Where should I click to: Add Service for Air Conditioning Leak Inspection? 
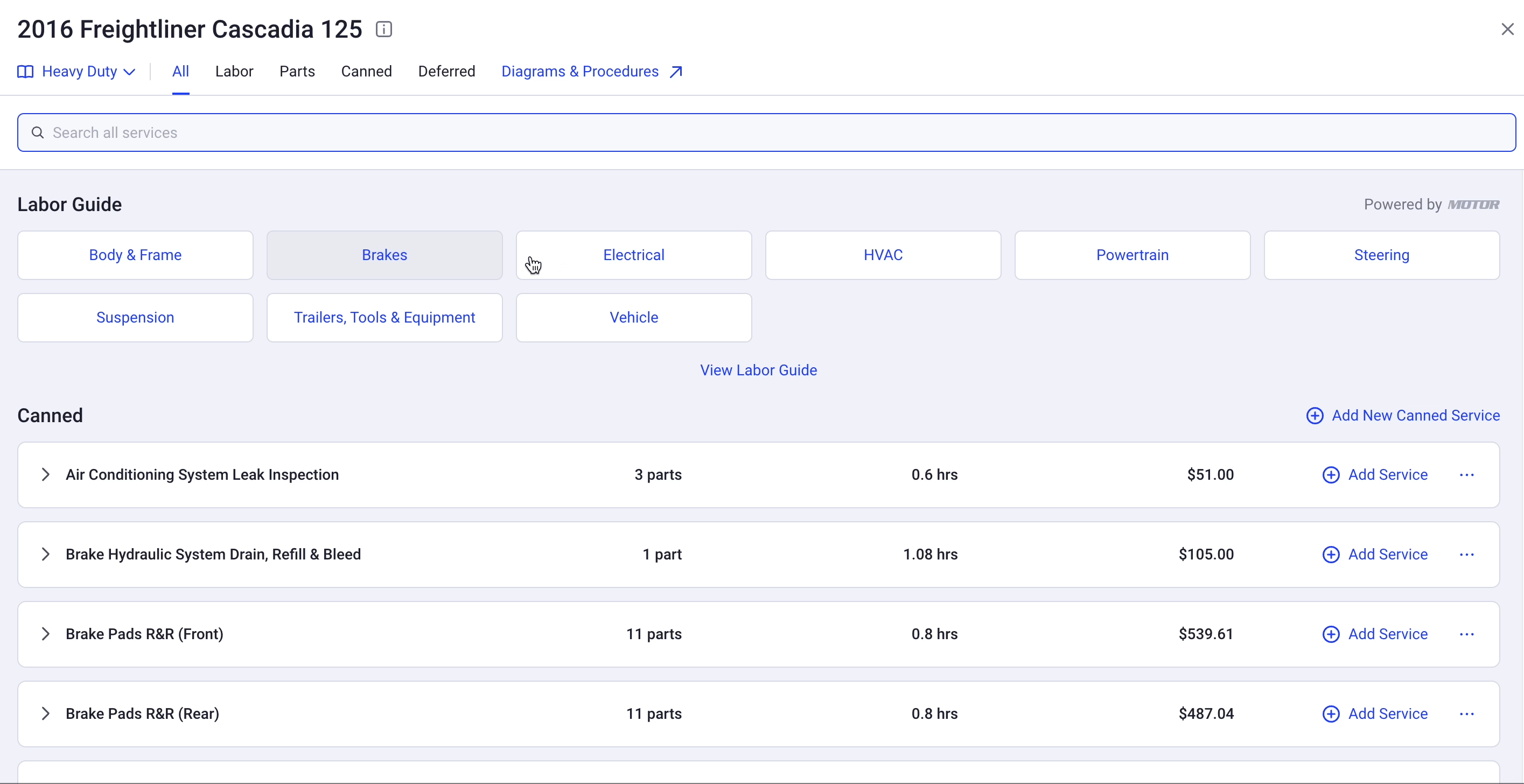click(1375, 475)
